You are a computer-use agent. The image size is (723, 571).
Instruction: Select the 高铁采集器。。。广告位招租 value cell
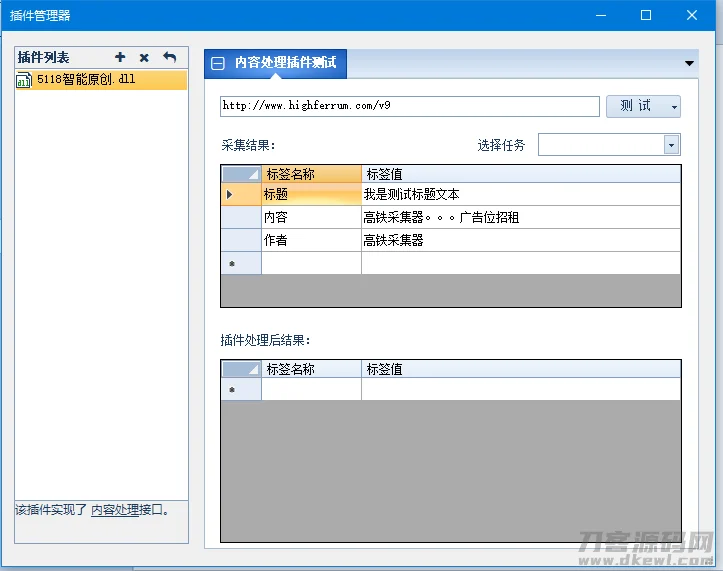520,217
